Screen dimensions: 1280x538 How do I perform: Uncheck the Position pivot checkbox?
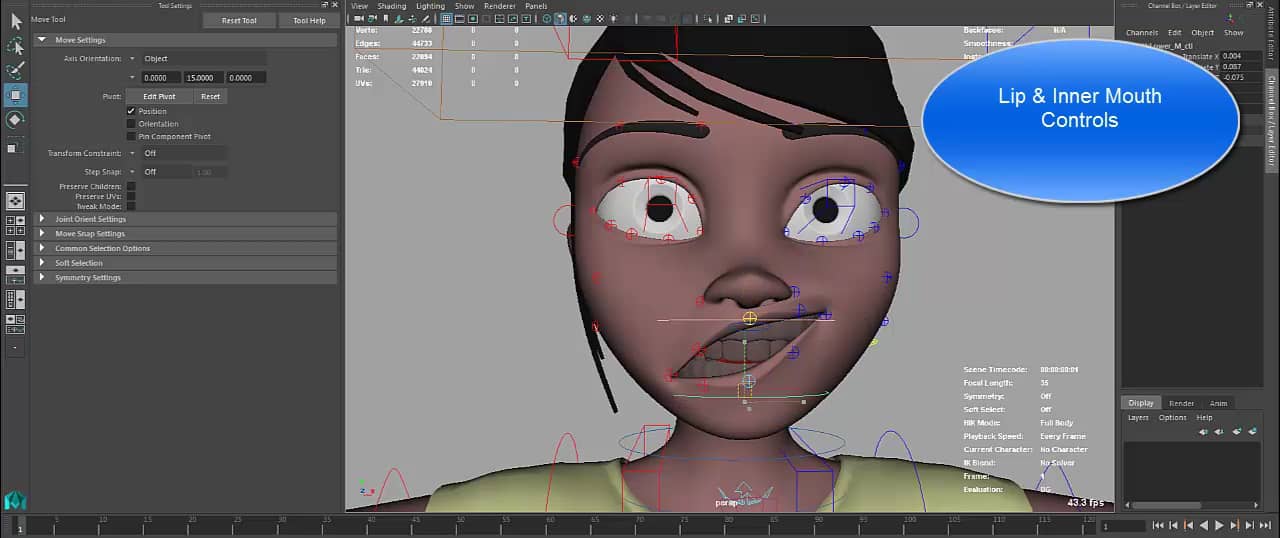131,111
